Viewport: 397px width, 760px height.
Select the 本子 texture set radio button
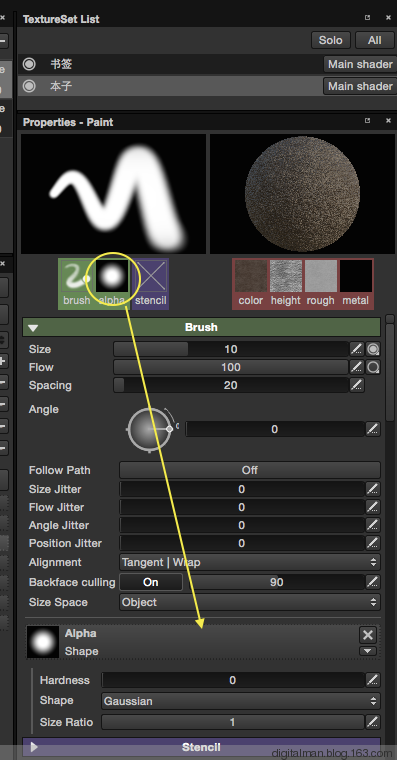click(29, 86)
